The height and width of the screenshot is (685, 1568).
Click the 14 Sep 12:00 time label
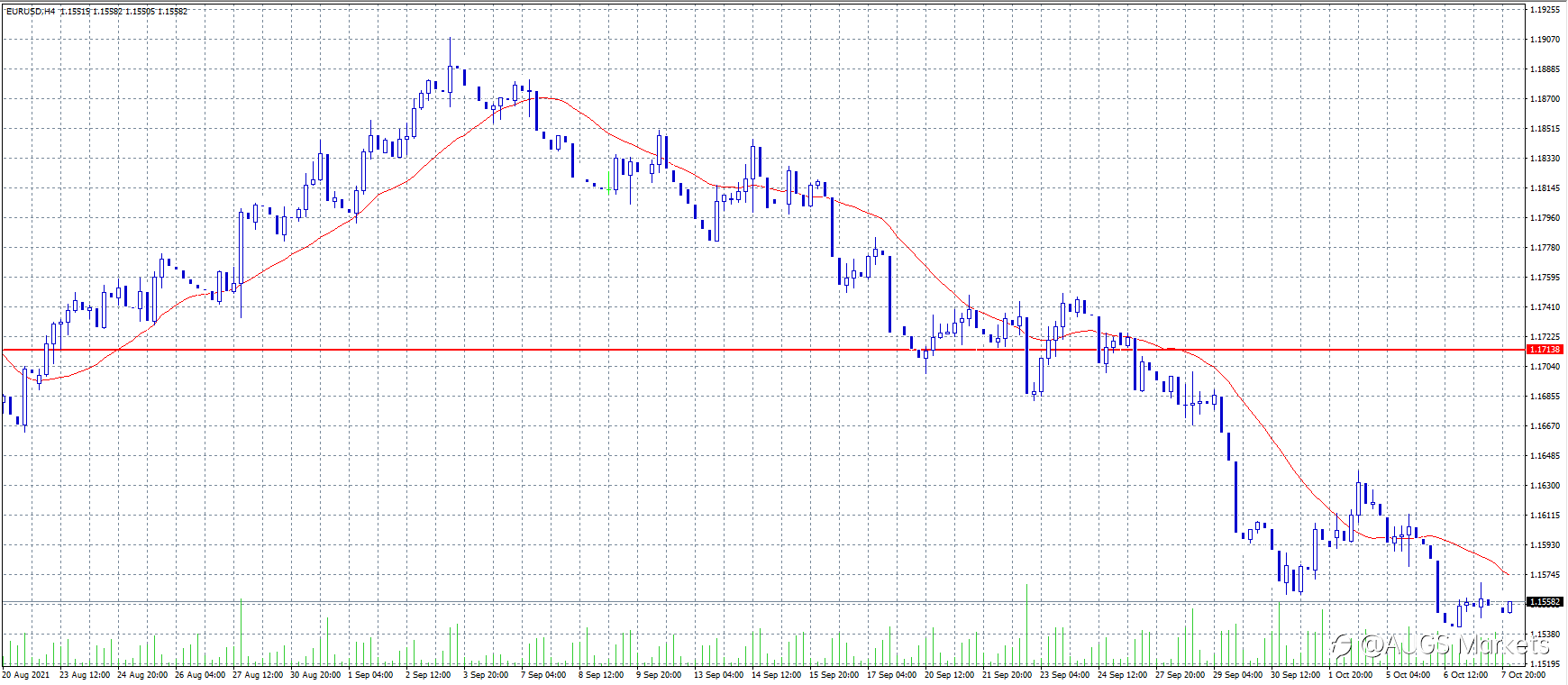point(777,675)
